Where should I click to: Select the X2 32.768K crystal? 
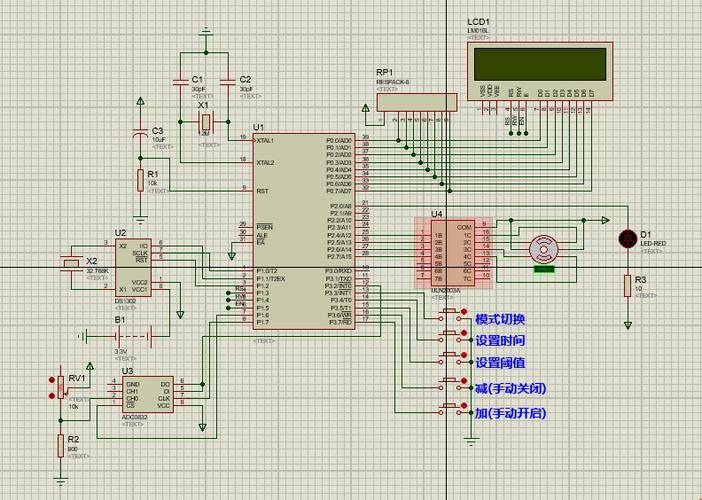pyautogui.click(x=70, y=265)
